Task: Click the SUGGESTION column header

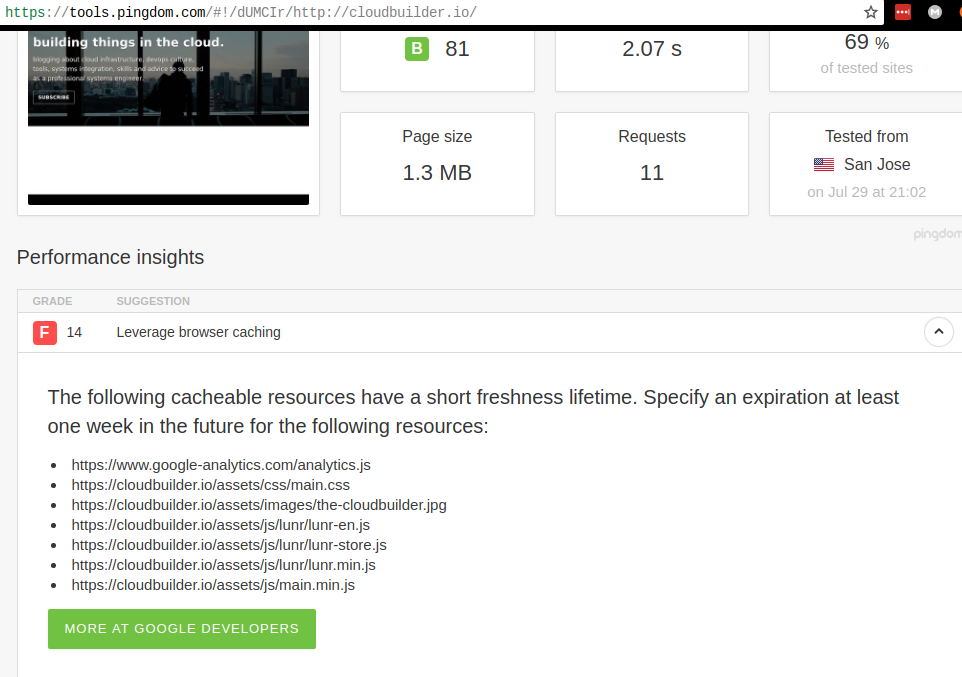Action: tap(153, 301)
